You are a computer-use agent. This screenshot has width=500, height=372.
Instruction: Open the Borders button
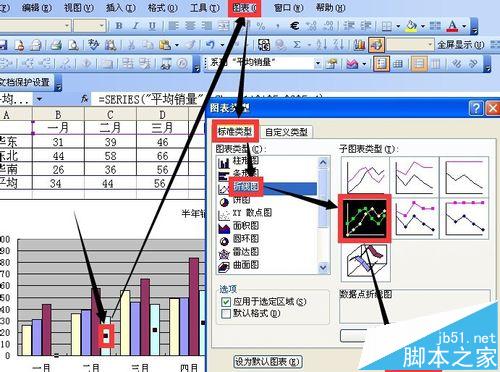click(x=387, y=26)
